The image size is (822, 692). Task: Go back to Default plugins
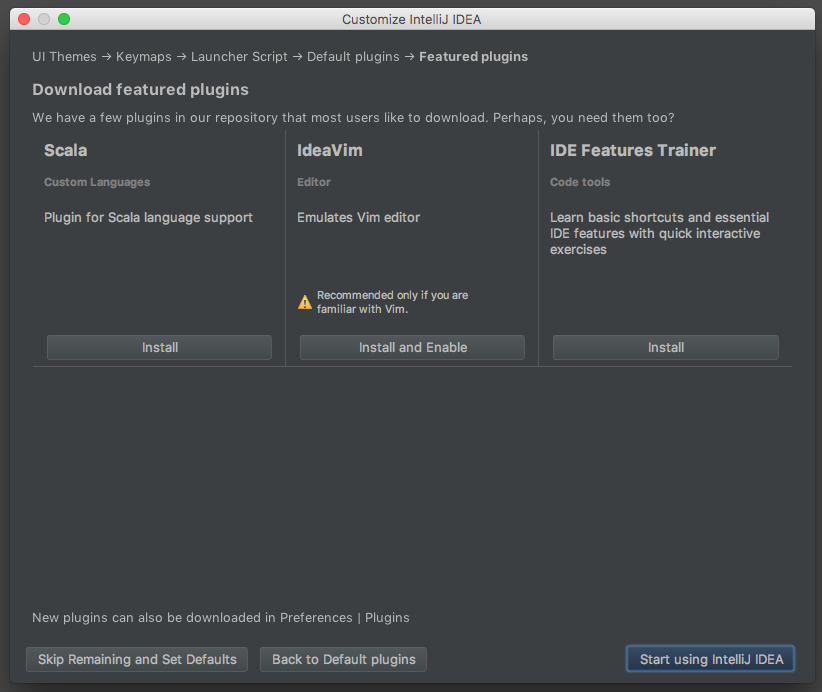click(343, 659)
